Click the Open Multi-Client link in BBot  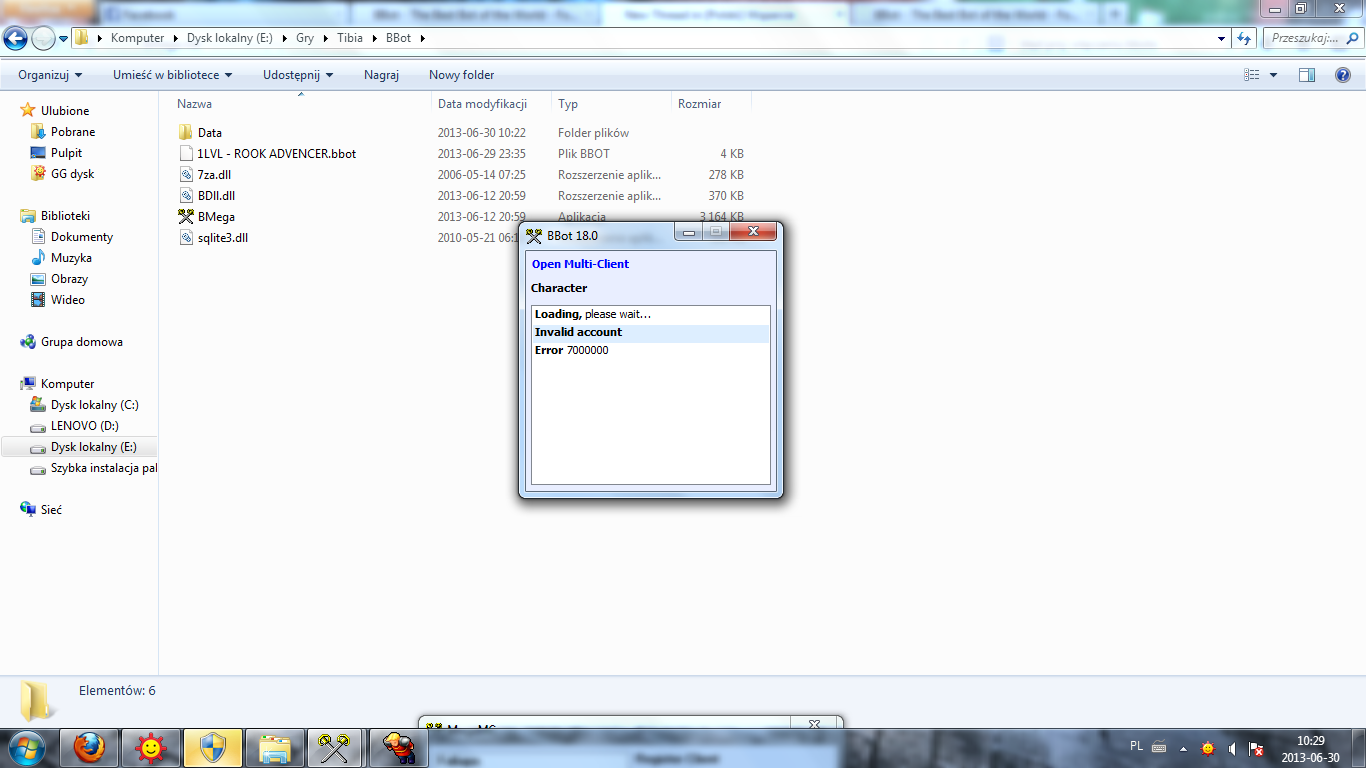[580, 264]
